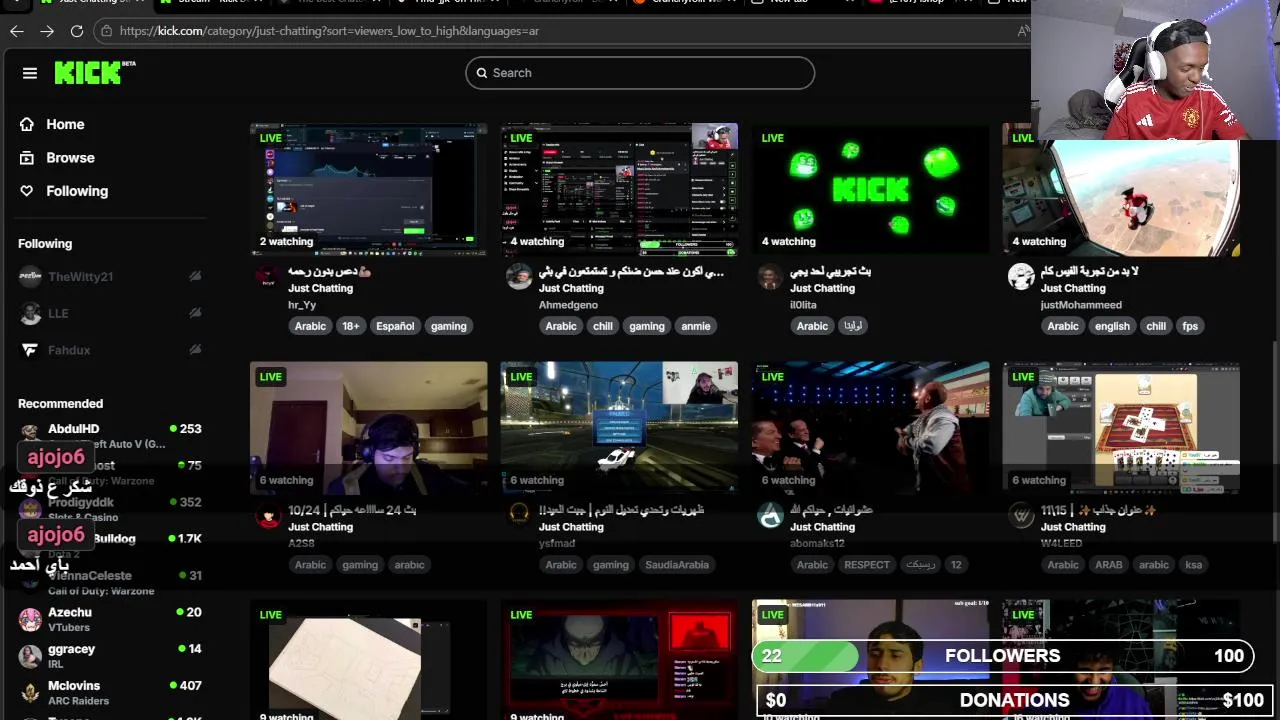The image size is (1280, 720).
Task: Open W4LEED card game stream thumbnail
Action: 1121,428
